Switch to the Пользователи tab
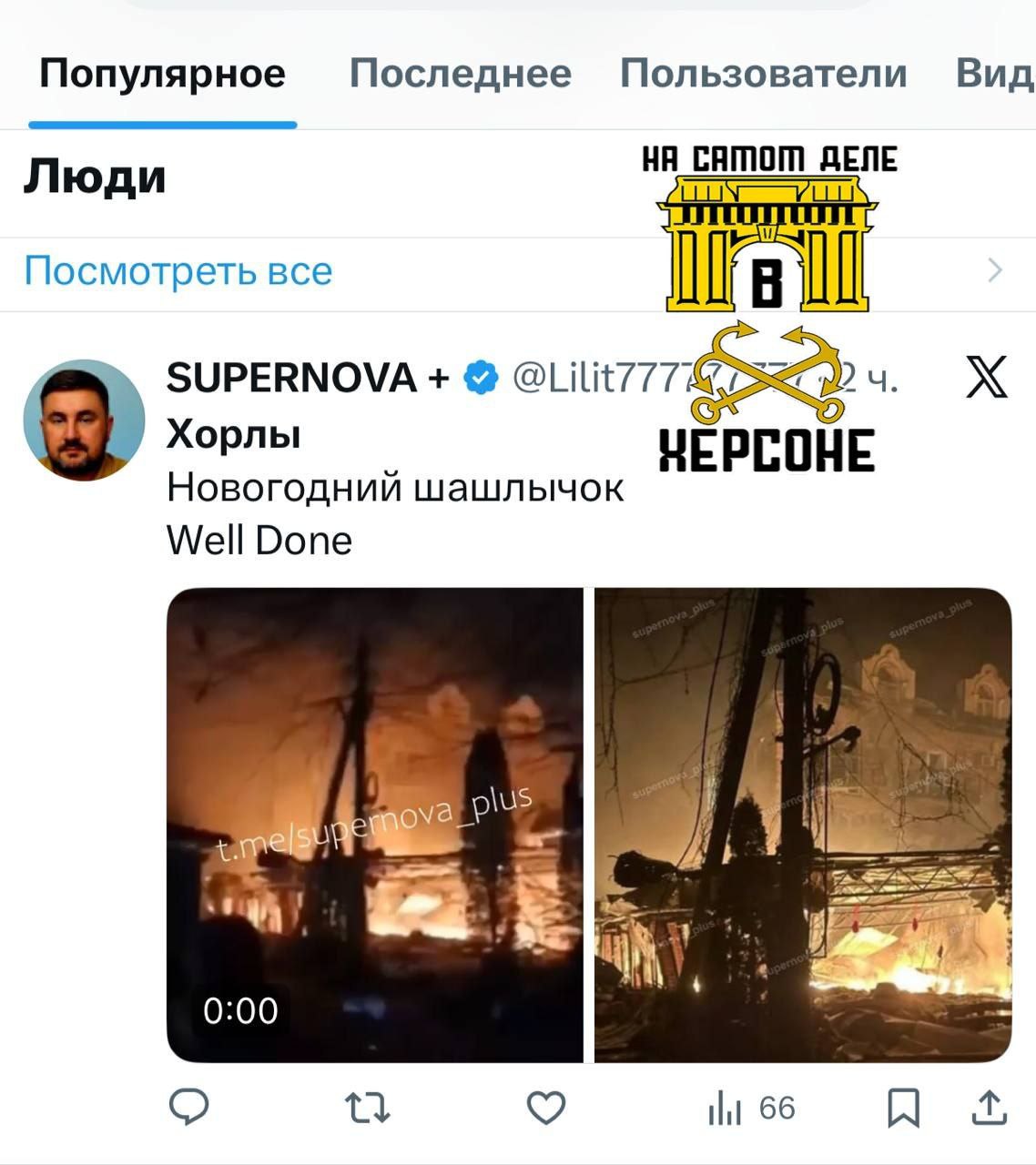 pyautogui.click(x=764, y=74)
